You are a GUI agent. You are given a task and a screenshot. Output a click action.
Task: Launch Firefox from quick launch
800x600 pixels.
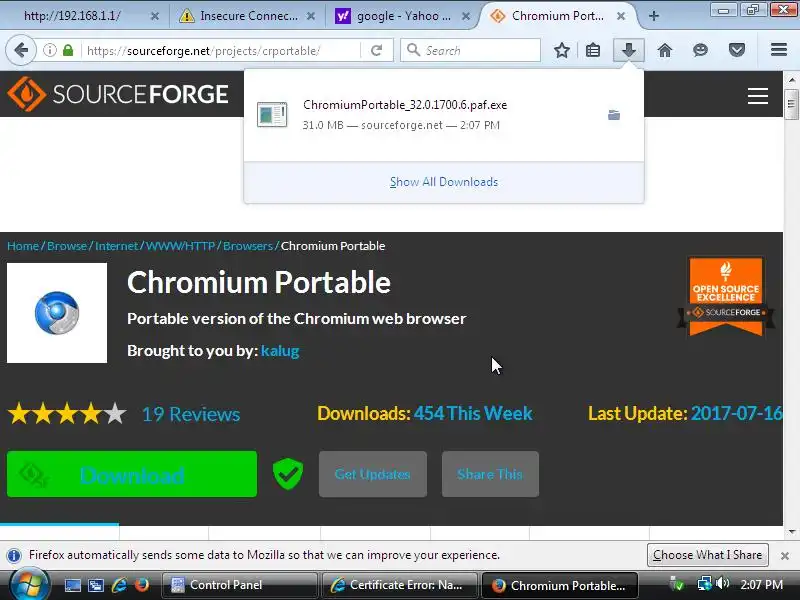pos(142,585)
